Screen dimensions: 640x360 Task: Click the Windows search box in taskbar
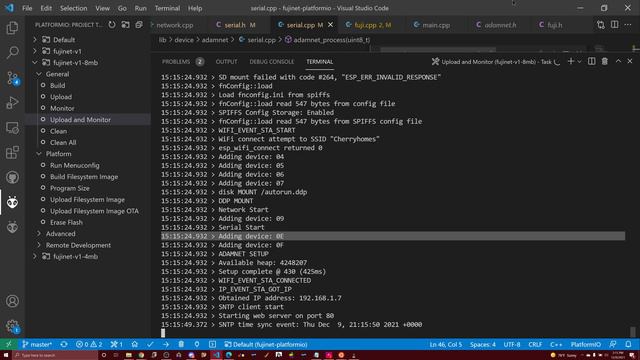tap(55, 355)
